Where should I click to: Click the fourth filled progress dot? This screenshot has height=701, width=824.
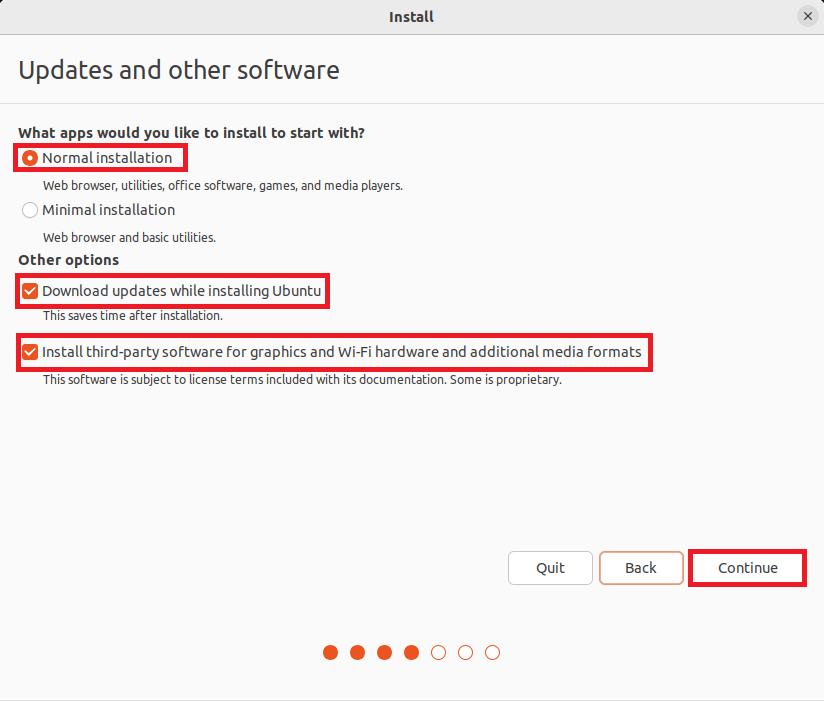point(411,653)
